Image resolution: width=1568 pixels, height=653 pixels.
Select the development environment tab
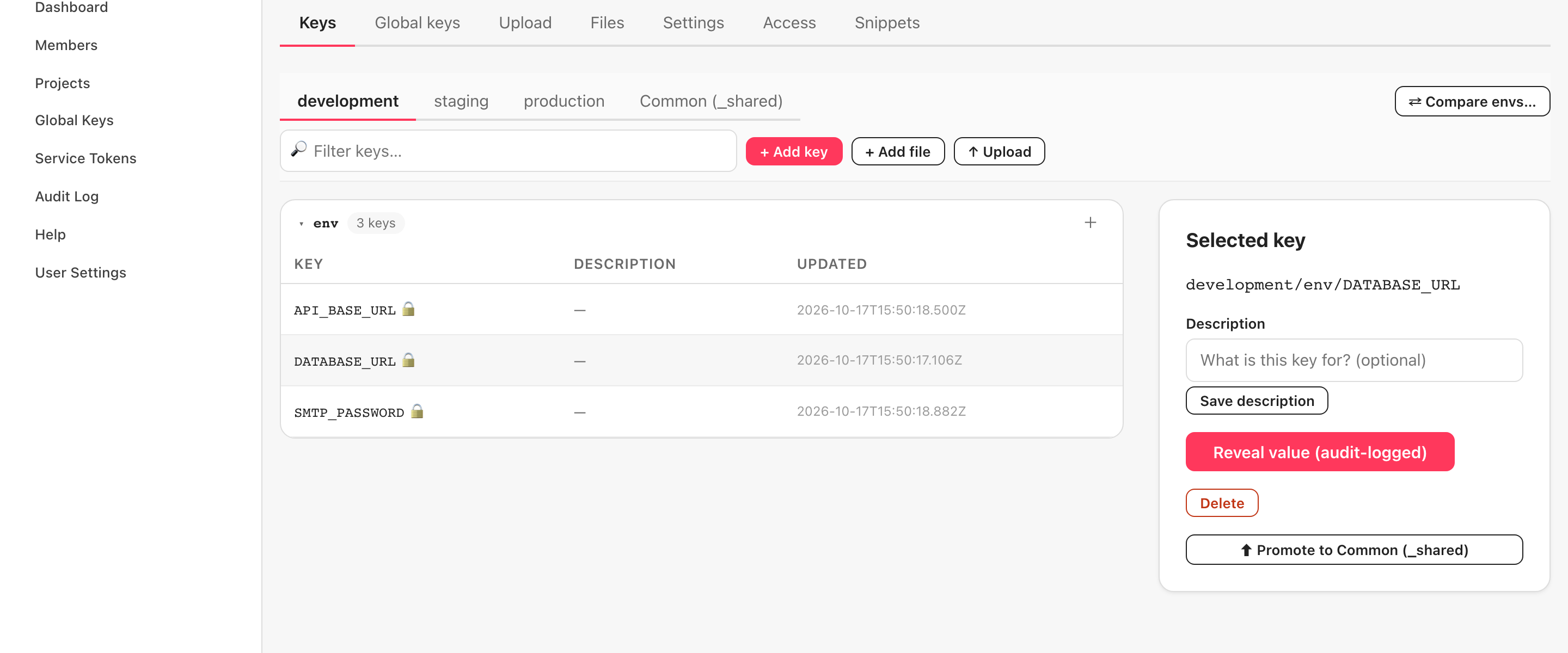point(347,101)
